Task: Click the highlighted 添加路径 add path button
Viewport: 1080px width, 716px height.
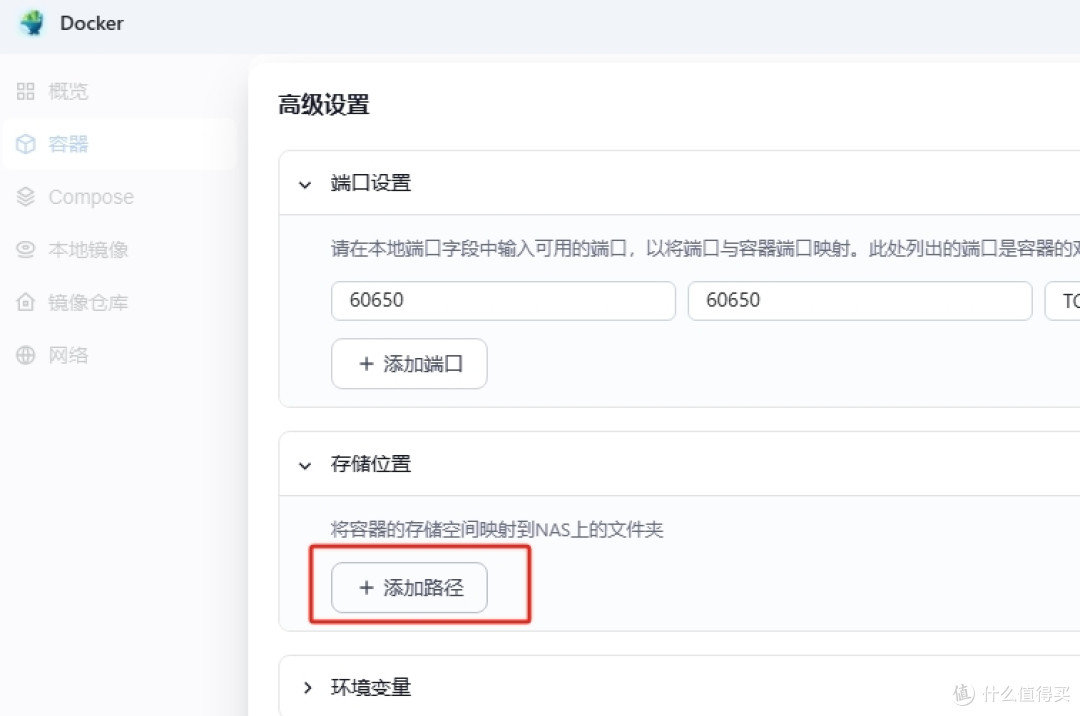Action: point(408,588)
